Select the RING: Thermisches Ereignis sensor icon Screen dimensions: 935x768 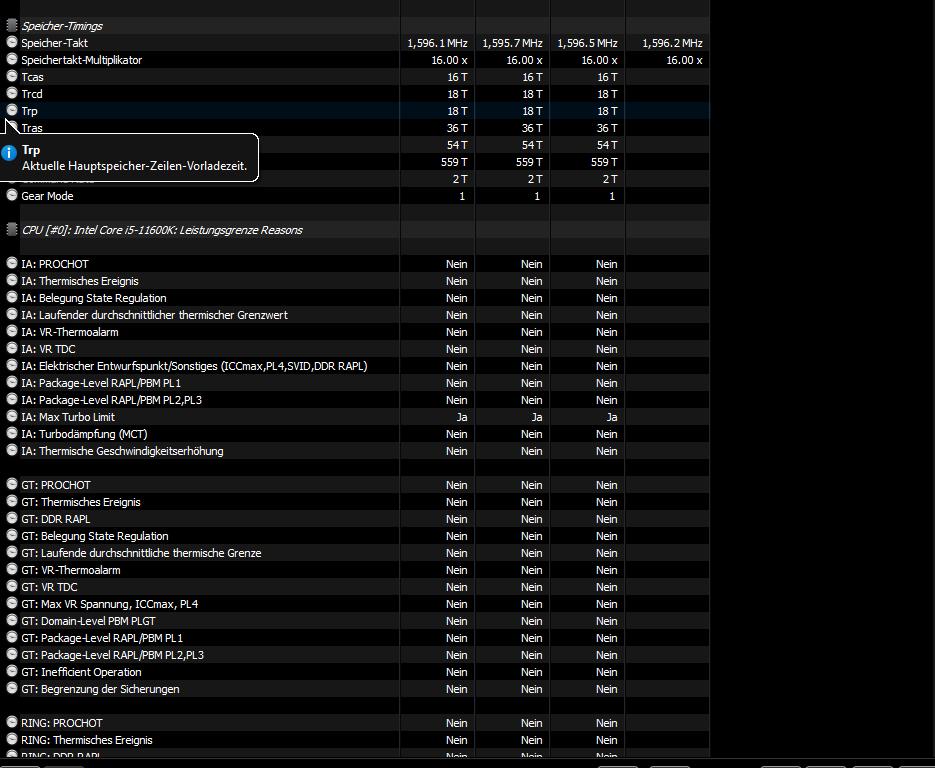(12, 739)
